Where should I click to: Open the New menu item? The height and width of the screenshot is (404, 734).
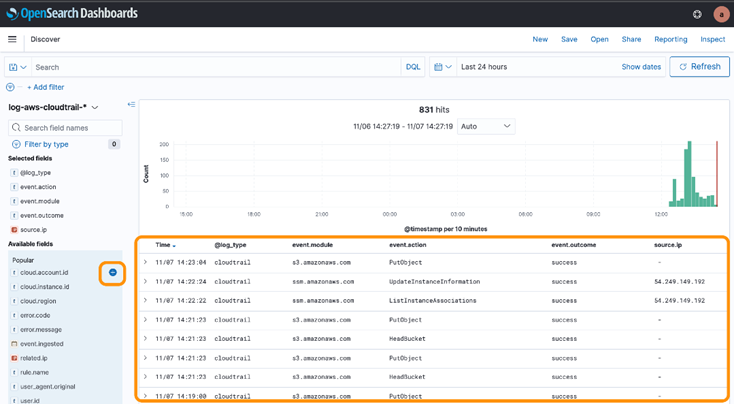click(x=540, y=39)
